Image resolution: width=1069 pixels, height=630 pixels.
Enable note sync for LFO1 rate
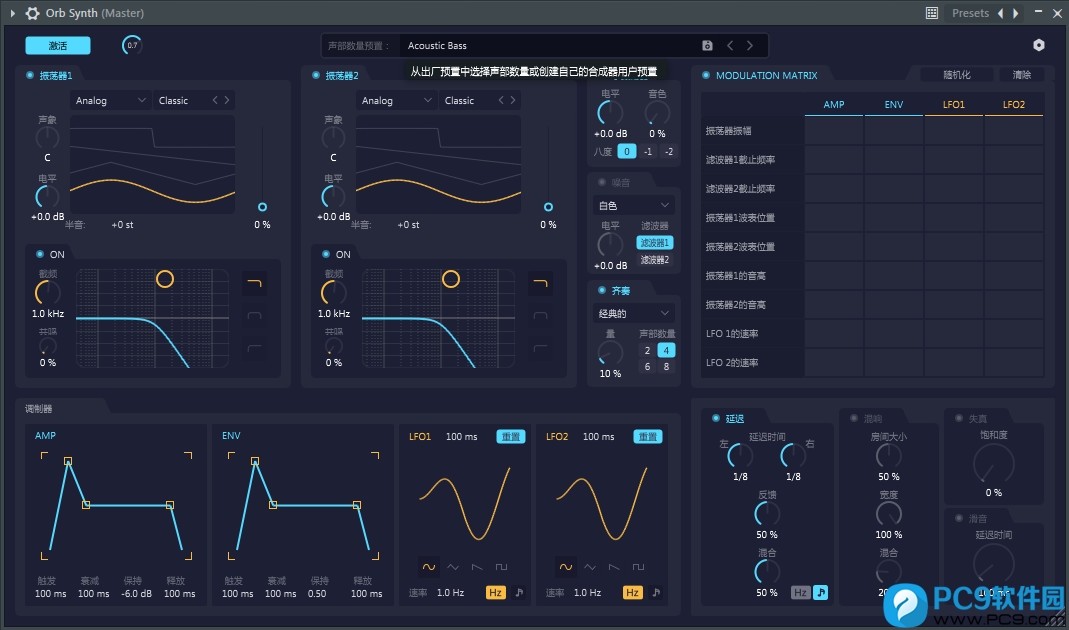pos(520,592)
